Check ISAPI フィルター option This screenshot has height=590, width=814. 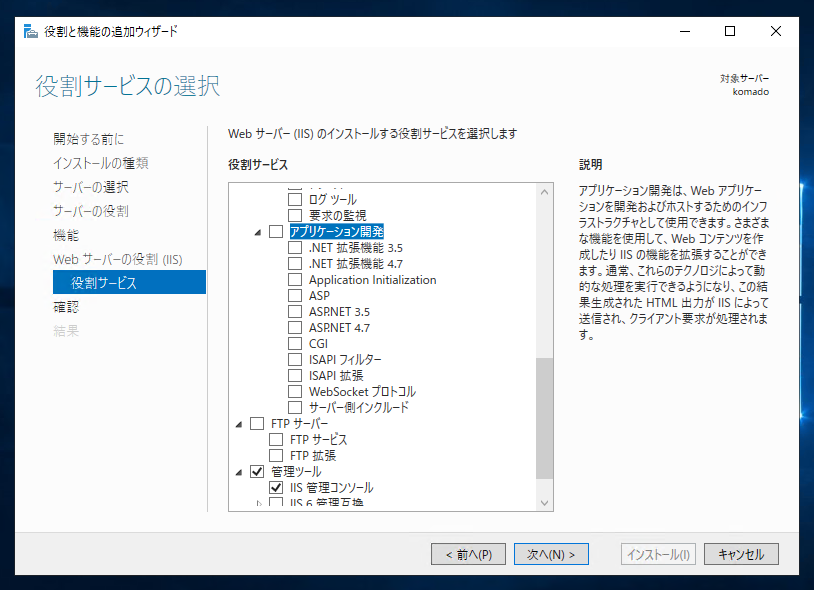click(x=295, y=360)
